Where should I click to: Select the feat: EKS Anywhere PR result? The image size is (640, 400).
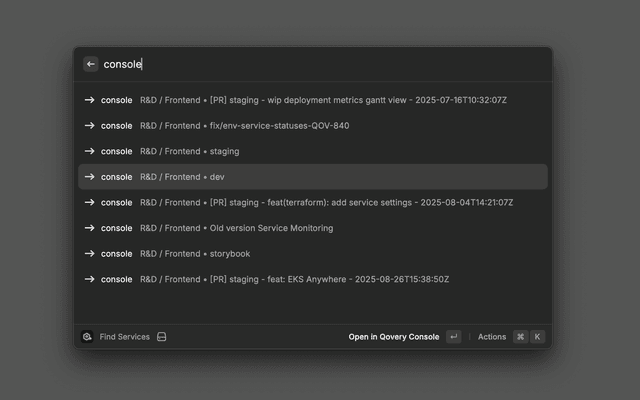(329, 279)
